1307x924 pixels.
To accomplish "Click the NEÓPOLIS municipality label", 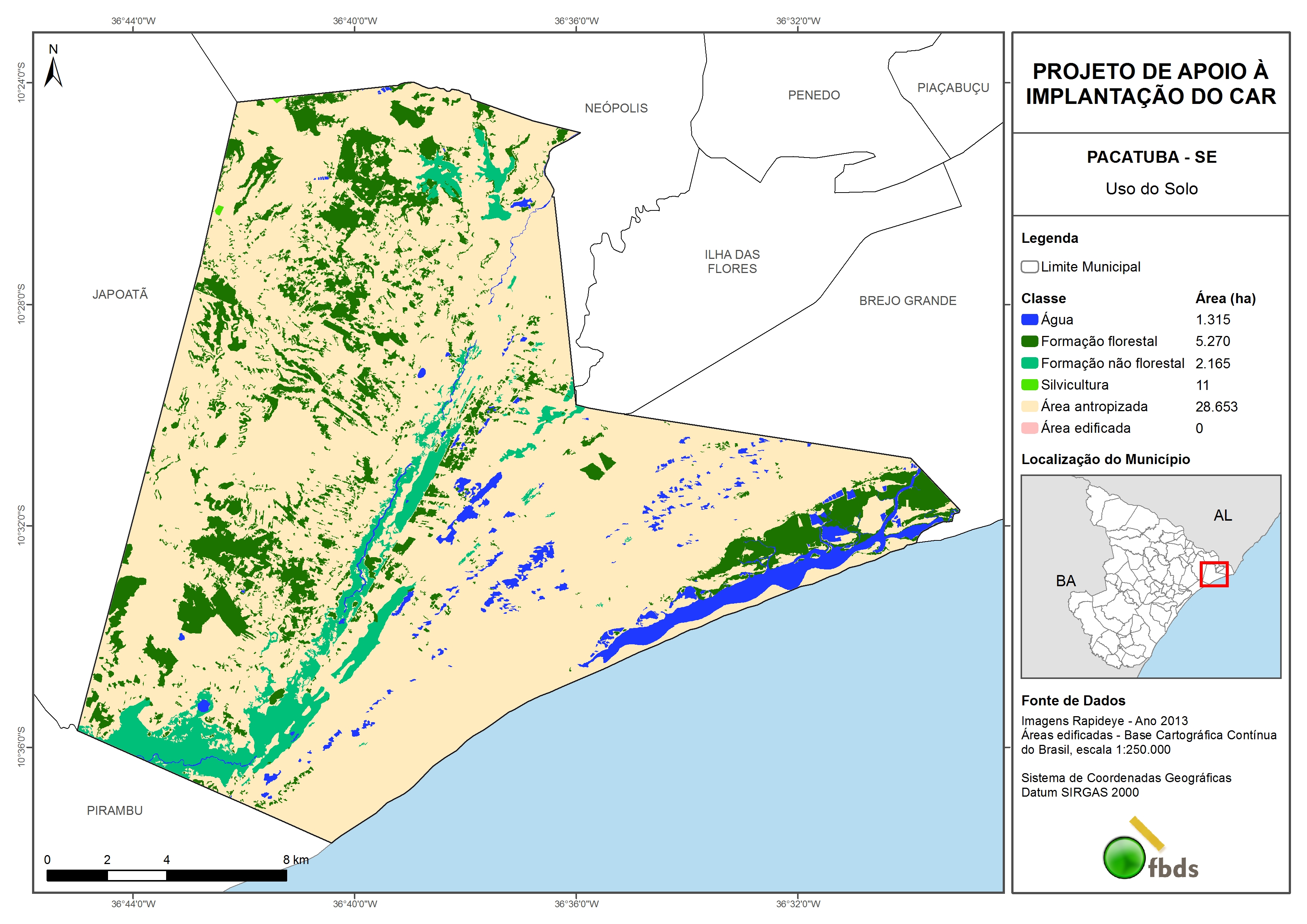I will [616, 108].
